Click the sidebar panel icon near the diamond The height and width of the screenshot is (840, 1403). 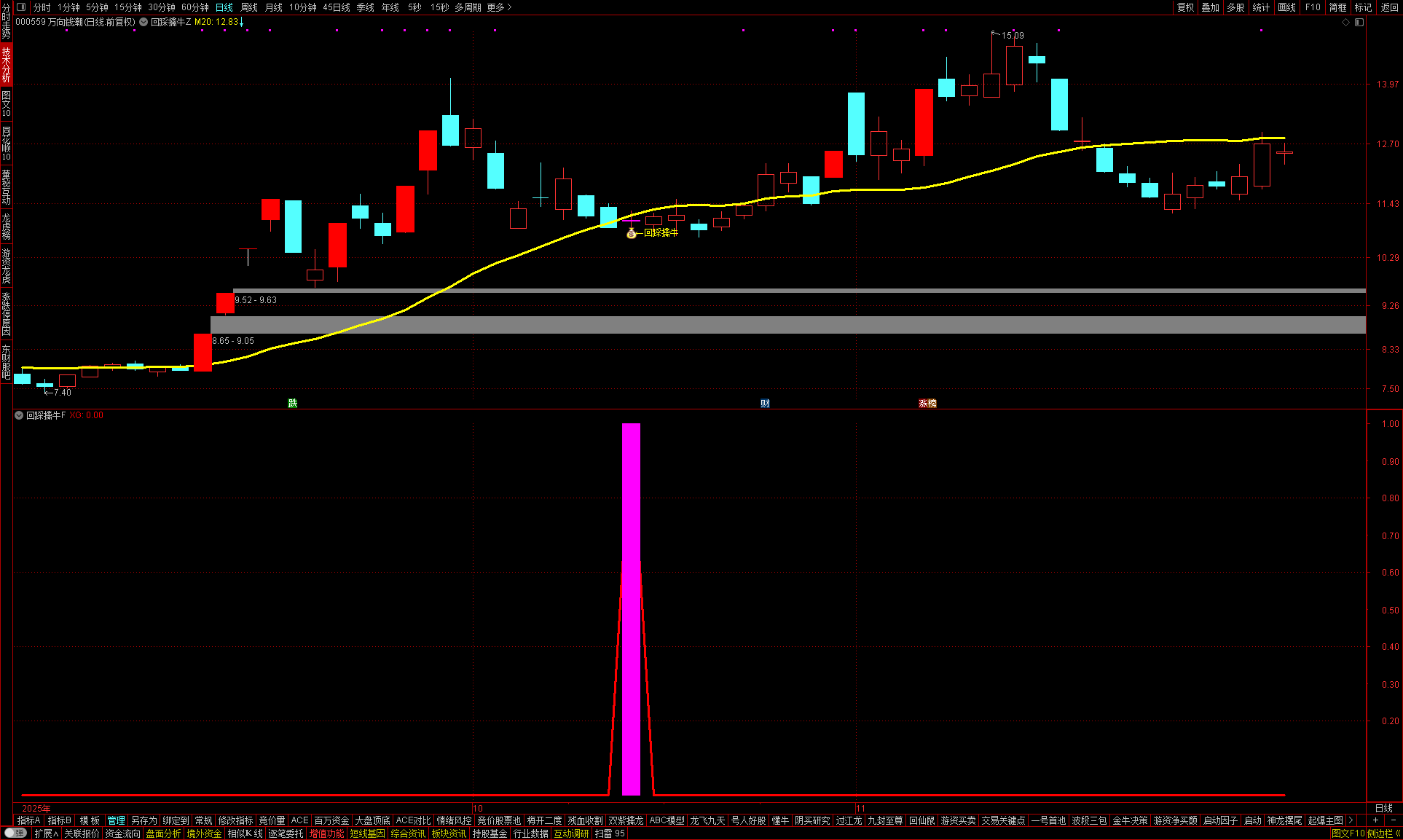click(x=1359, y=23)
